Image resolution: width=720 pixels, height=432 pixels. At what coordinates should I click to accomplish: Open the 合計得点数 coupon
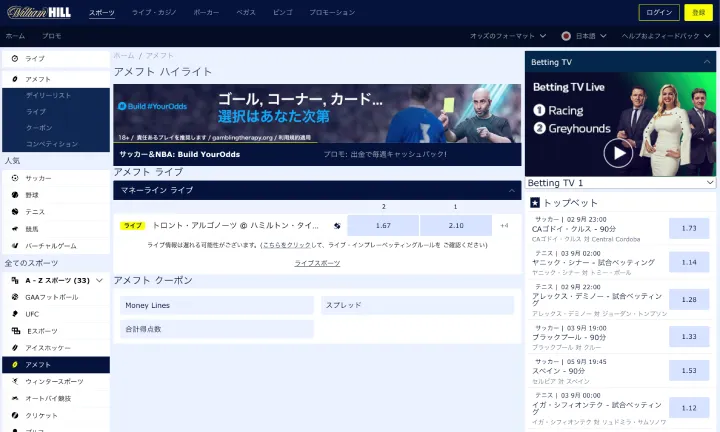(217, 329)
